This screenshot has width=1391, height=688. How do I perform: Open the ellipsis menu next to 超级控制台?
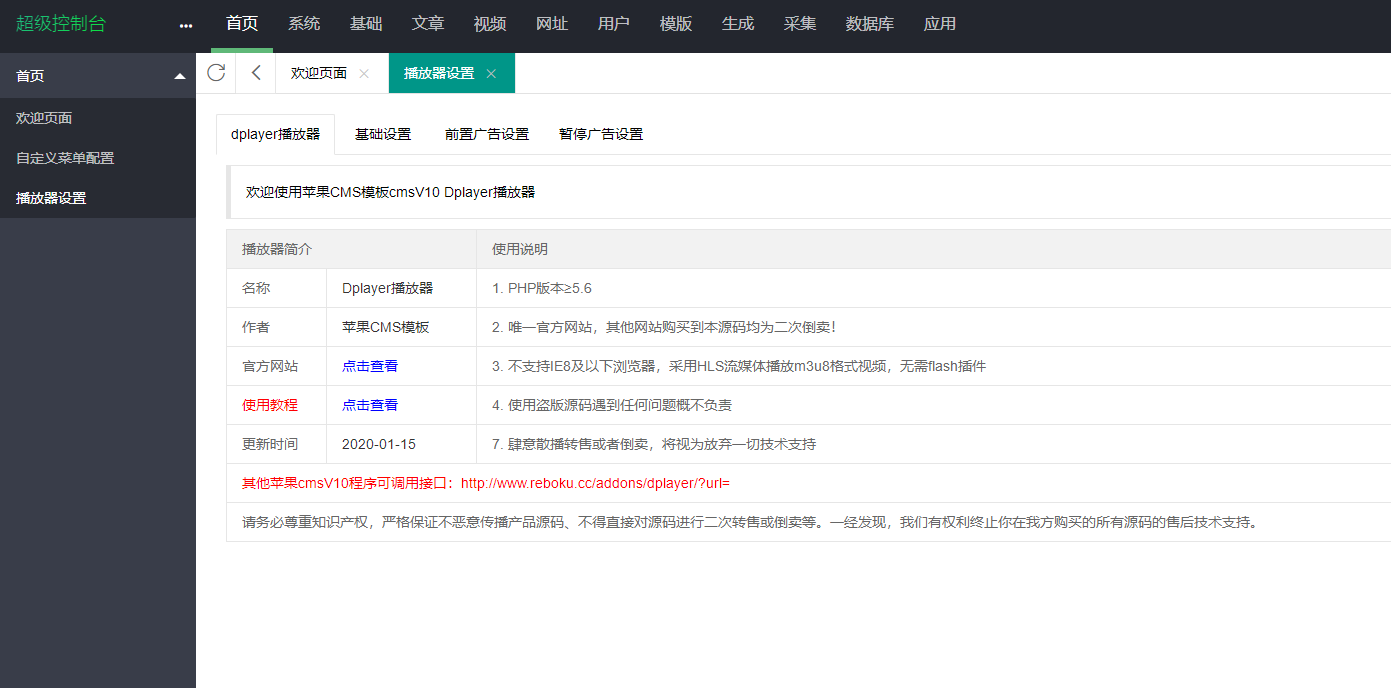point(185,25)
